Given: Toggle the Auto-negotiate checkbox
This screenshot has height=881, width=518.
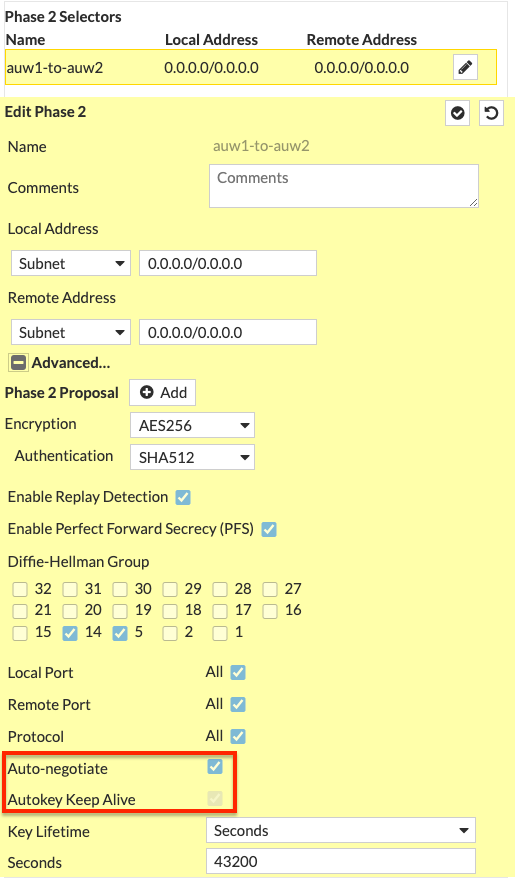Looking at the screenshot, I should (215, 767).
